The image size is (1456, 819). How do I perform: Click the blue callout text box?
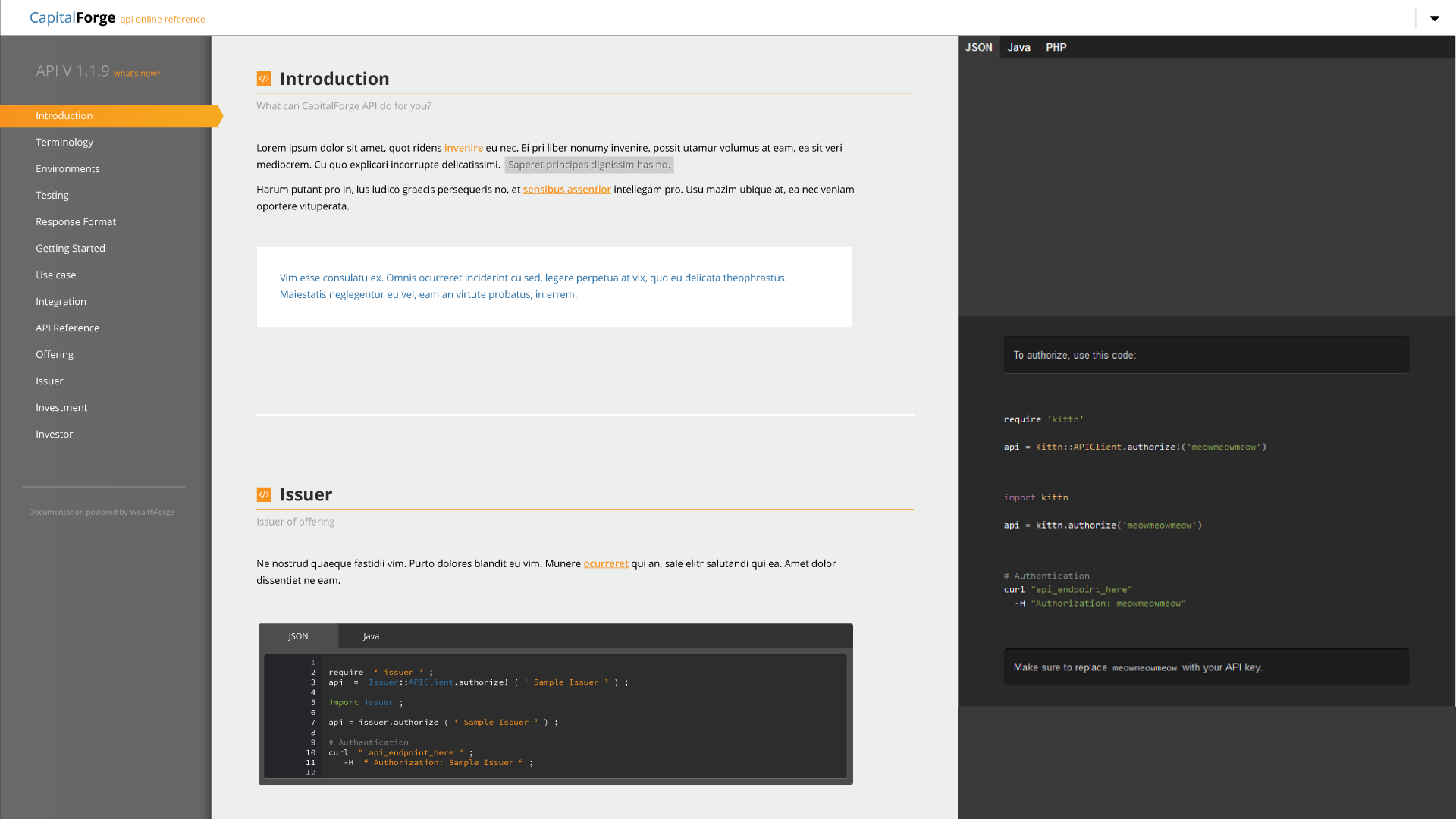click(554, 287)
